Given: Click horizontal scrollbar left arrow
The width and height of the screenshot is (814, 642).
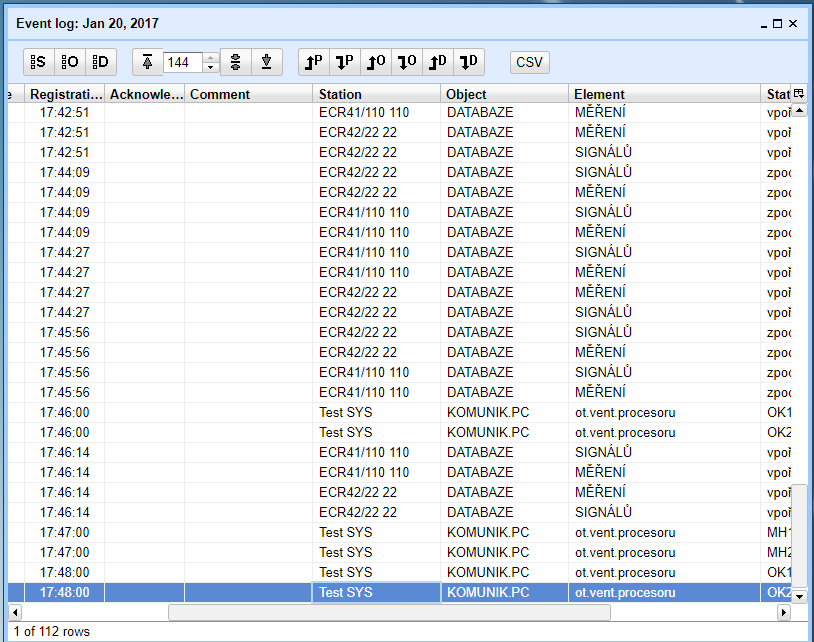Looking at the screenshot, I should point(15,612).
